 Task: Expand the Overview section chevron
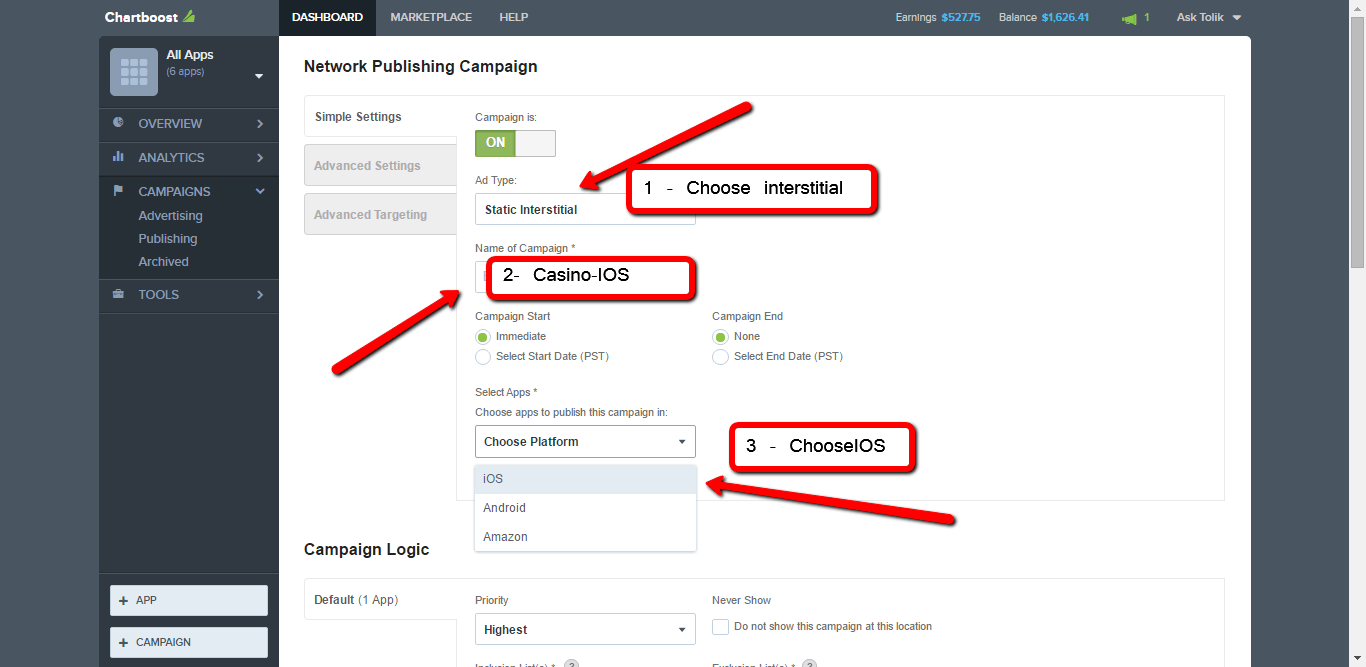pos(260,124)
